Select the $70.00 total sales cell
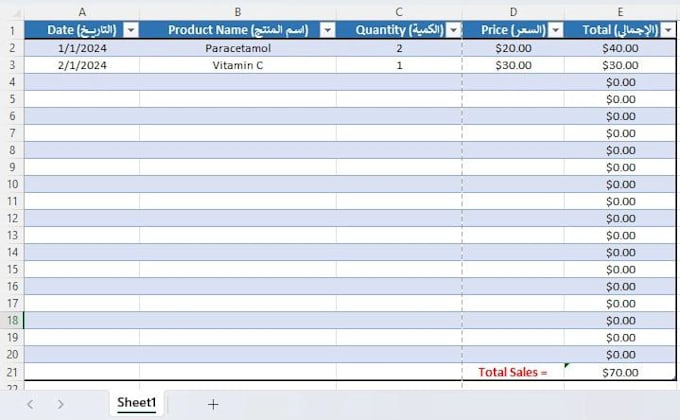 pos(620,372)
